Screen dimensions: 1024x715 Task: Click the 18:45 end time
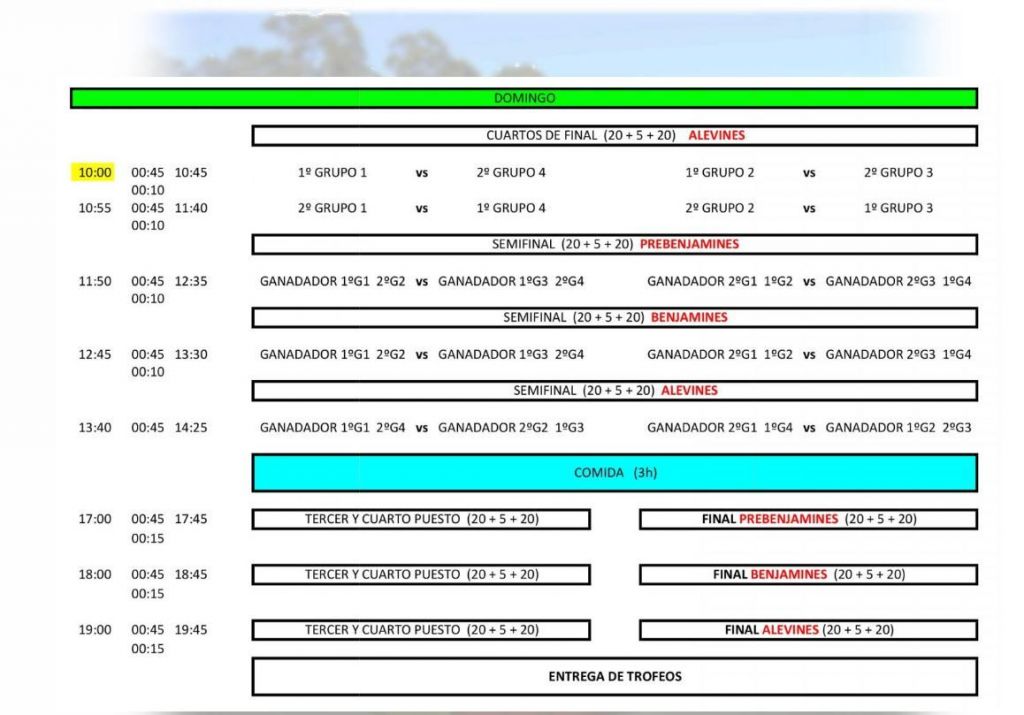(190, 574)
